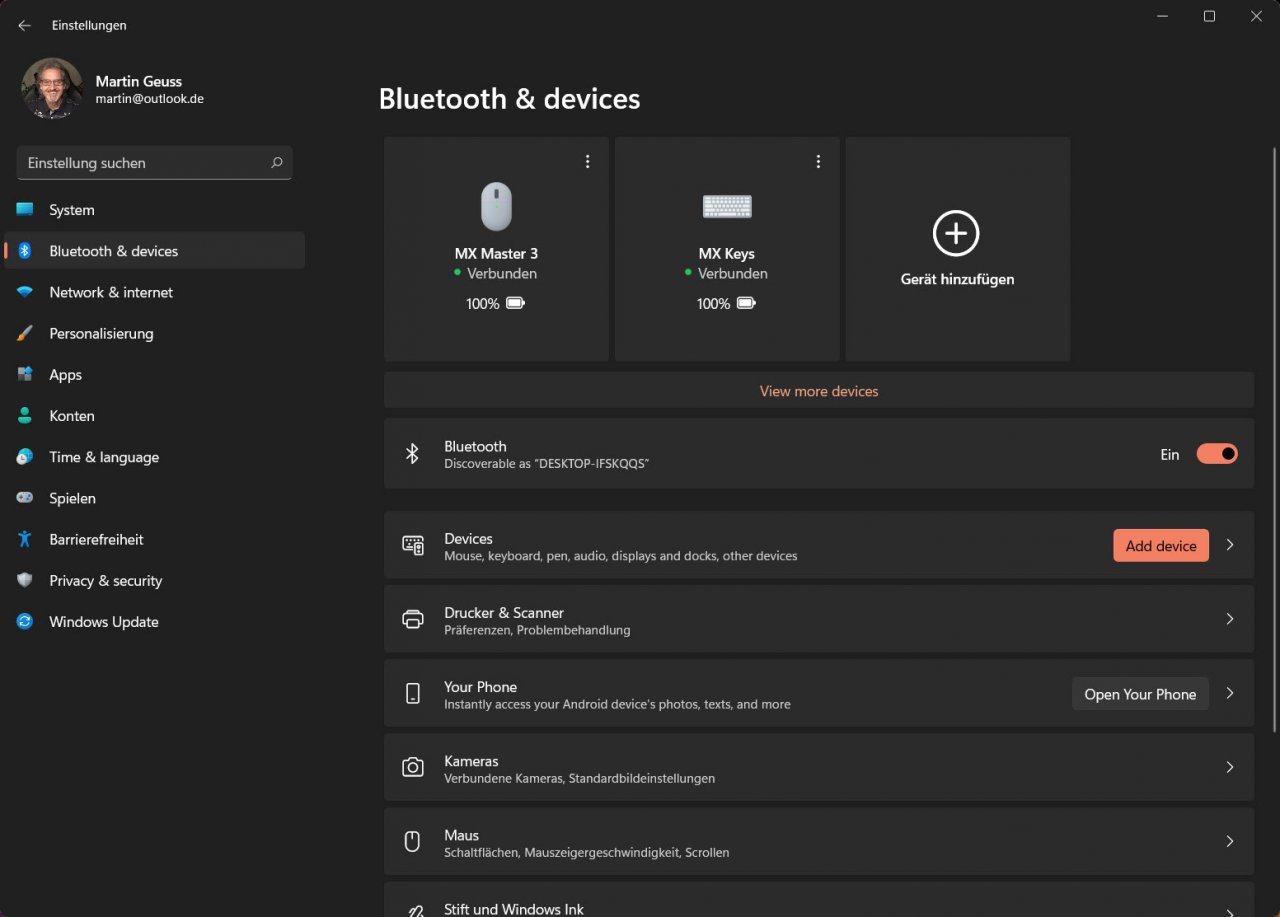Expand the Maus row chevron

[x=1230, y=842]
